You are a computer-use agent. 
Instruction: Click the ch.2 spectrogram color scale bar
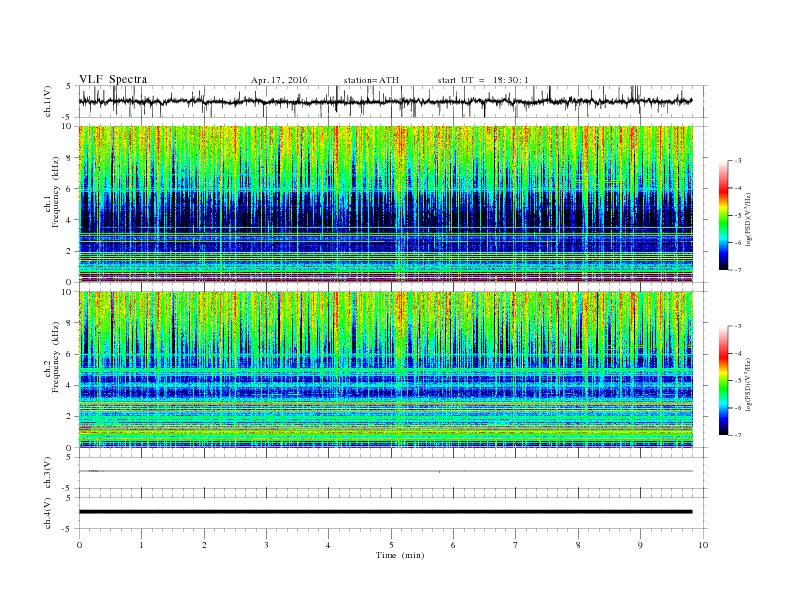(723, 381)
